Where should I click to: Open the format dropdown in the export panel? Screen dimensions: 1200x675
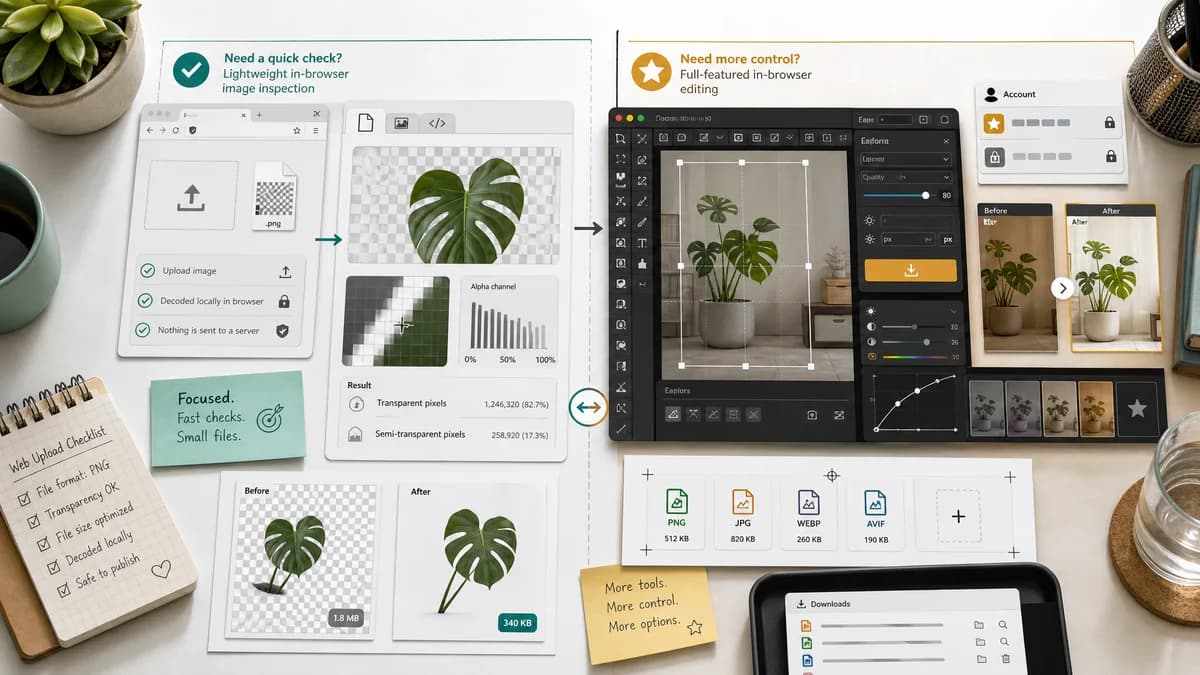click(x=906, y=159)
